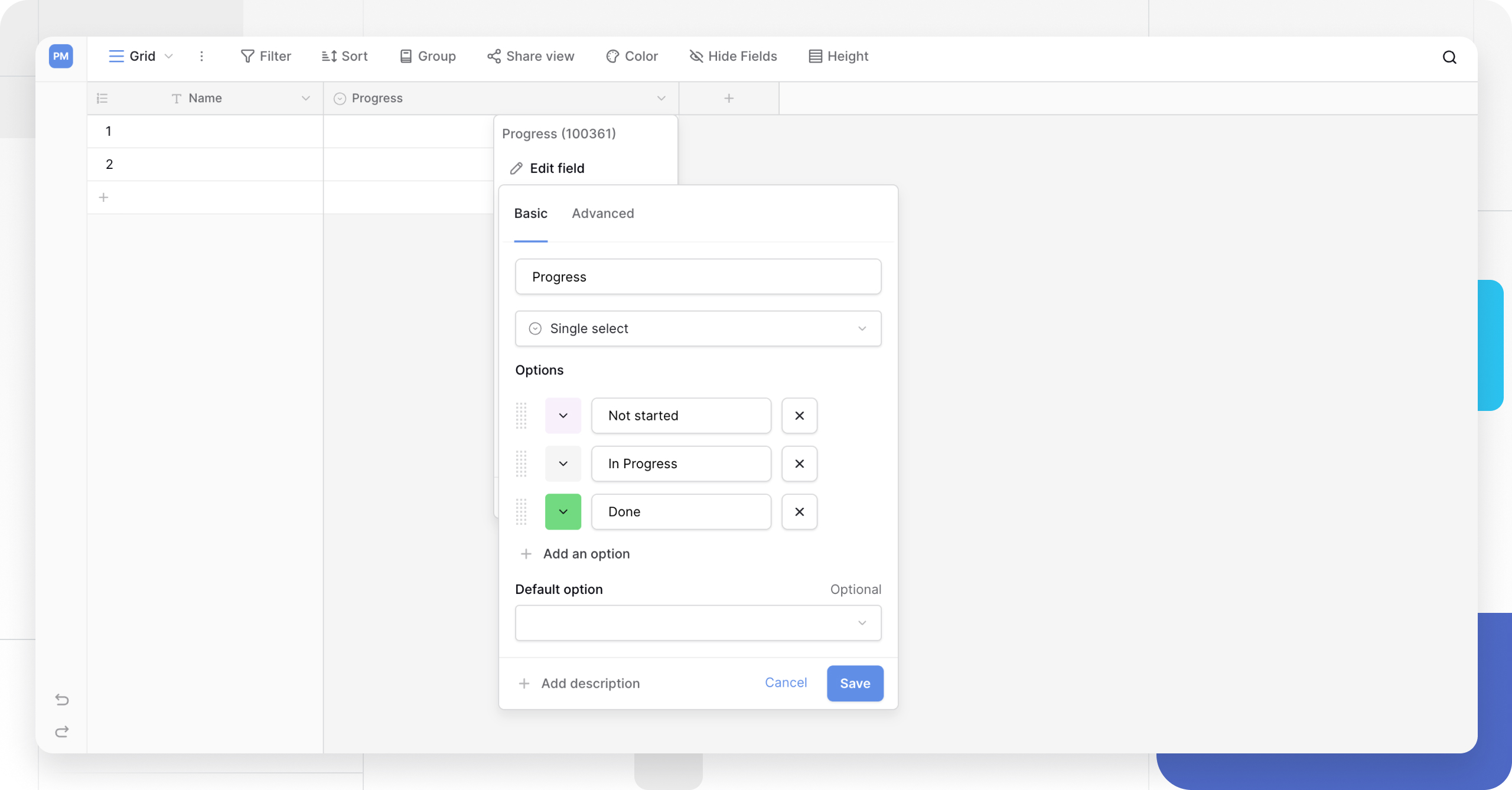Screen dimensions: 1512x790
Task: Open the Name column dropdown
Action: coord(305,98)
